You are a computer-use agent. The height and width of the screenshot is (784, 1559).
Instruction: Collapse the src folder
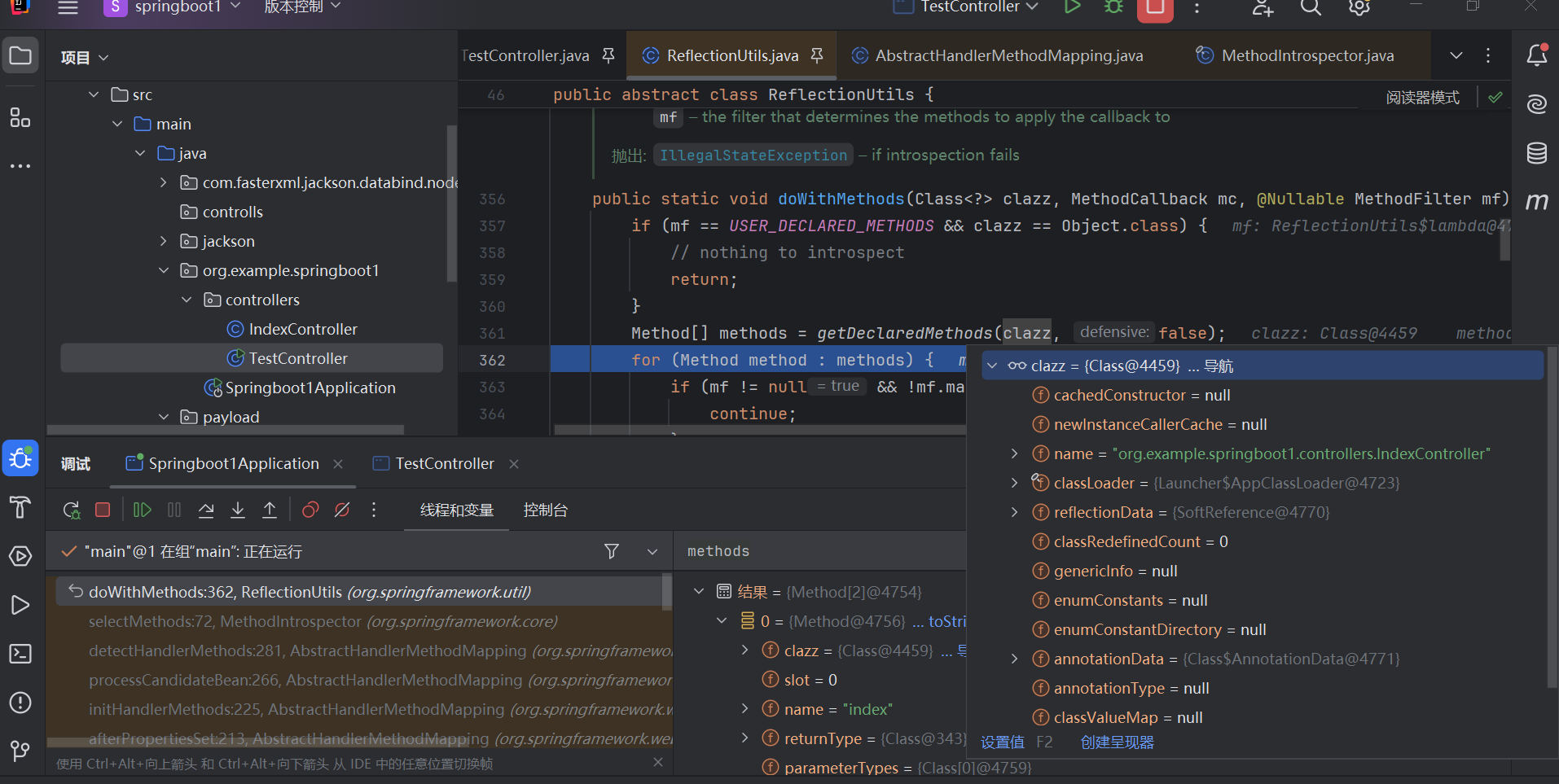(x=94, y=94)
